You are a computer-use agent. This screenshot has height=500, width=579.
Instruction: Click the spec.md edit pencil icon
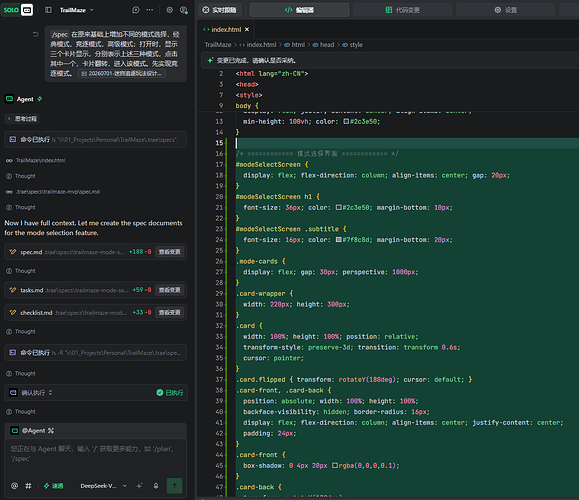click(x=13, y=252)
